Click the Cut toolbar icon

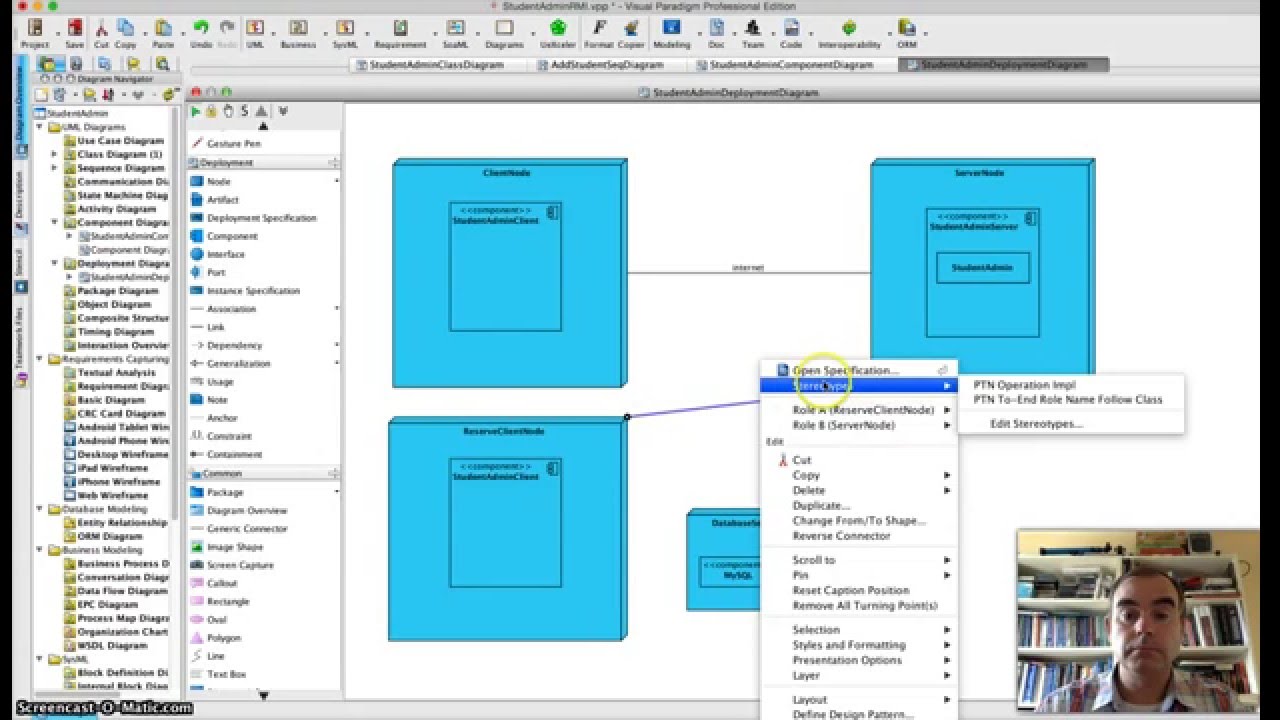coord(101,33)
